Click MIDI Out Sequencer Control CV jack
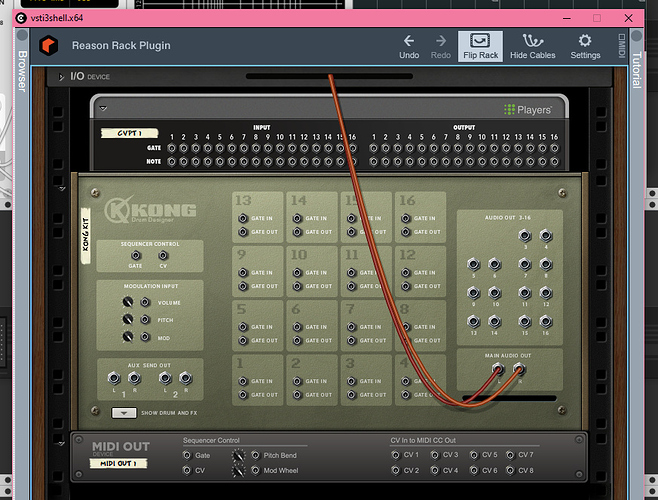Screen dimensions: 658x500 tap(187, 470)
